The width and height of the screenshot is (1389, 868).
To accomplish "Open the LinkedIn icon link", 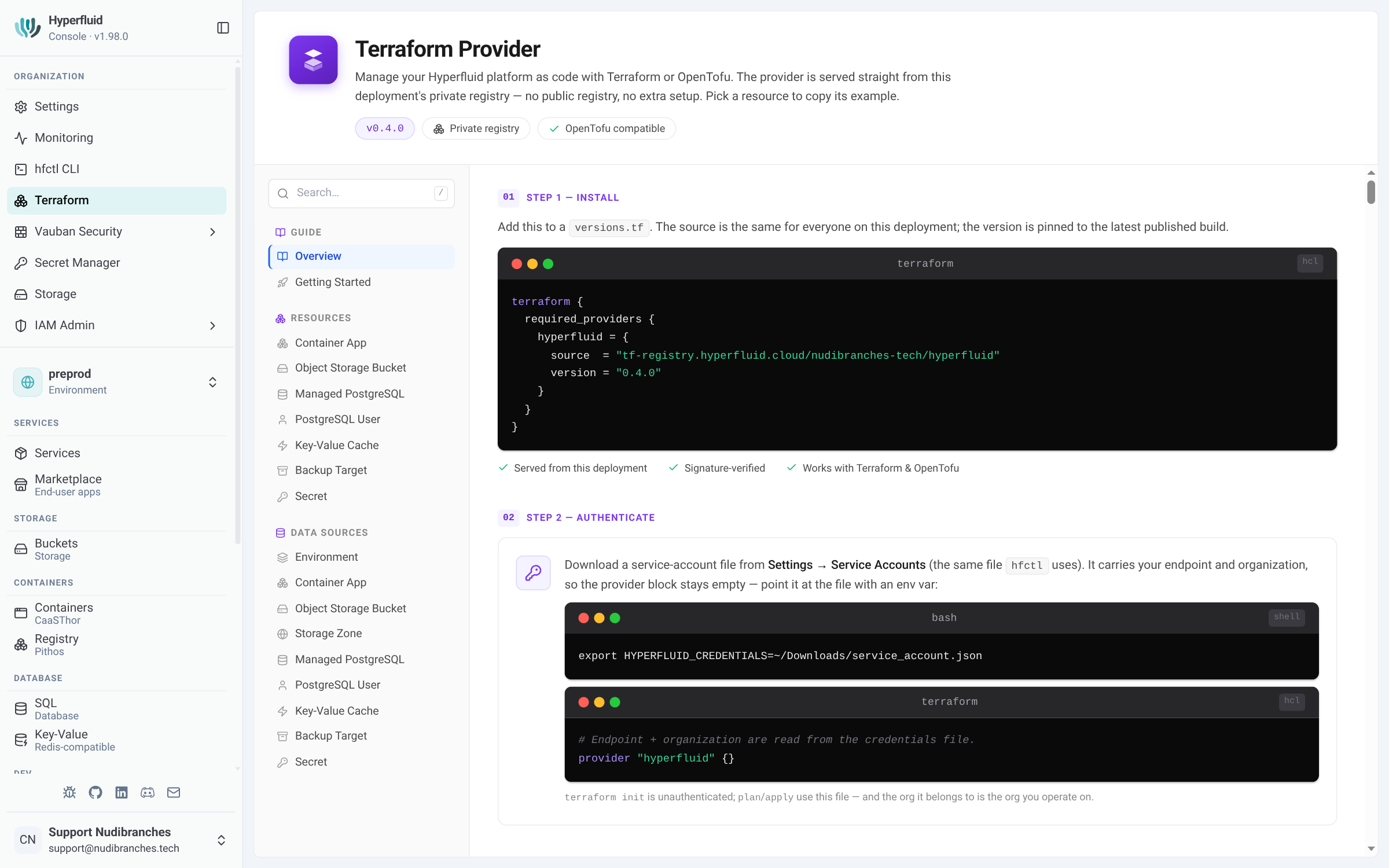I will pos(122,792).
